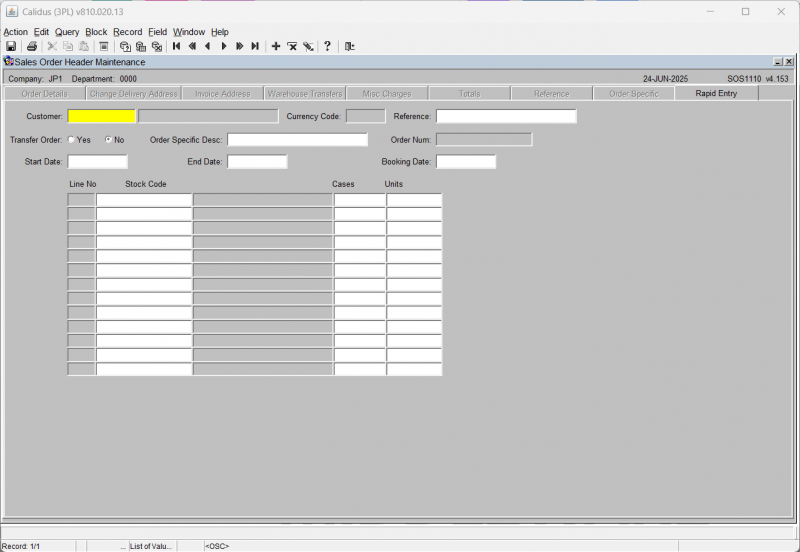Click the '24-JUN-2025' date text
The image size is (800, 552).
tap(665, 79)
